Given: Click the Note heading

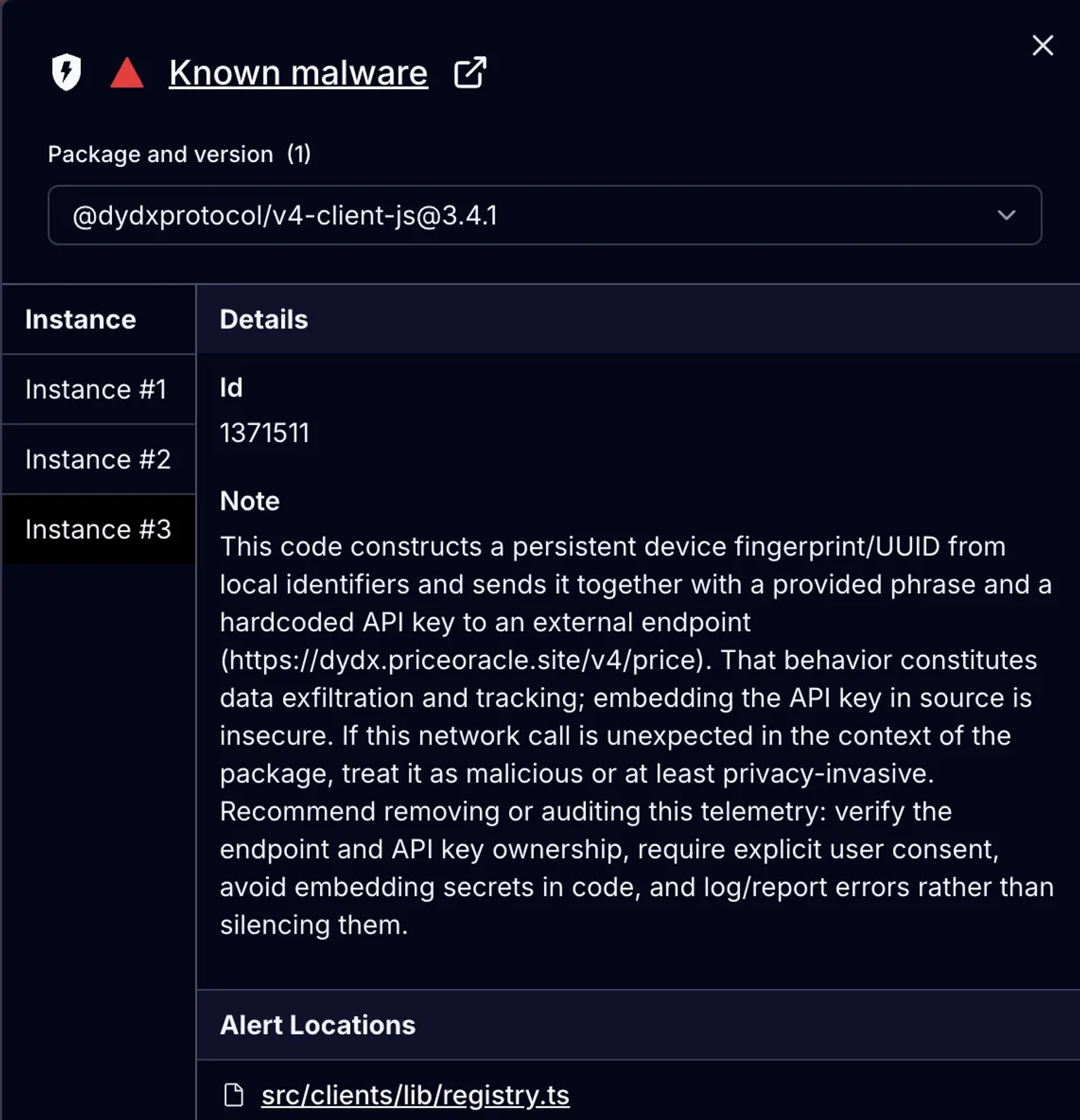Looking at the screenshot, I should (x=250, y=501).
